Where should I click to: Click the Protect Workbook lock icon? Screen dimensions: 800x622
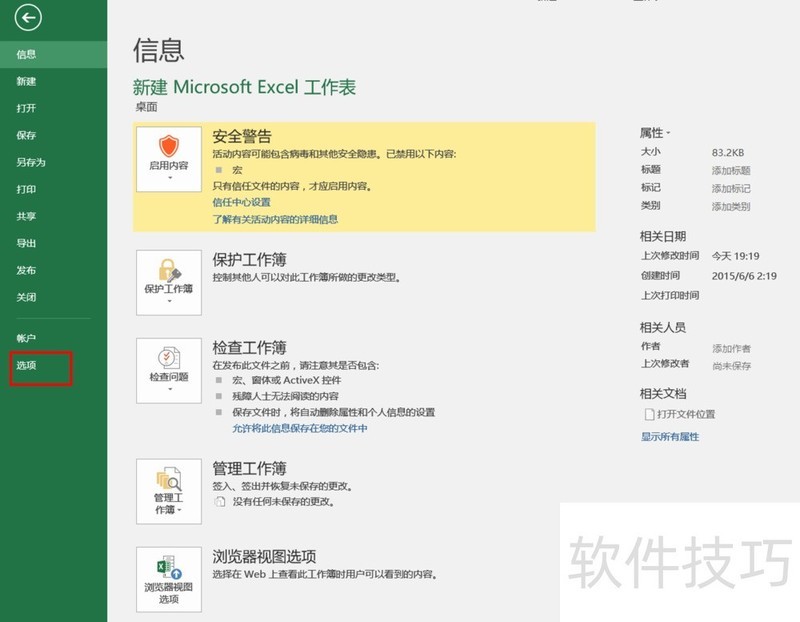pos(169,269)
